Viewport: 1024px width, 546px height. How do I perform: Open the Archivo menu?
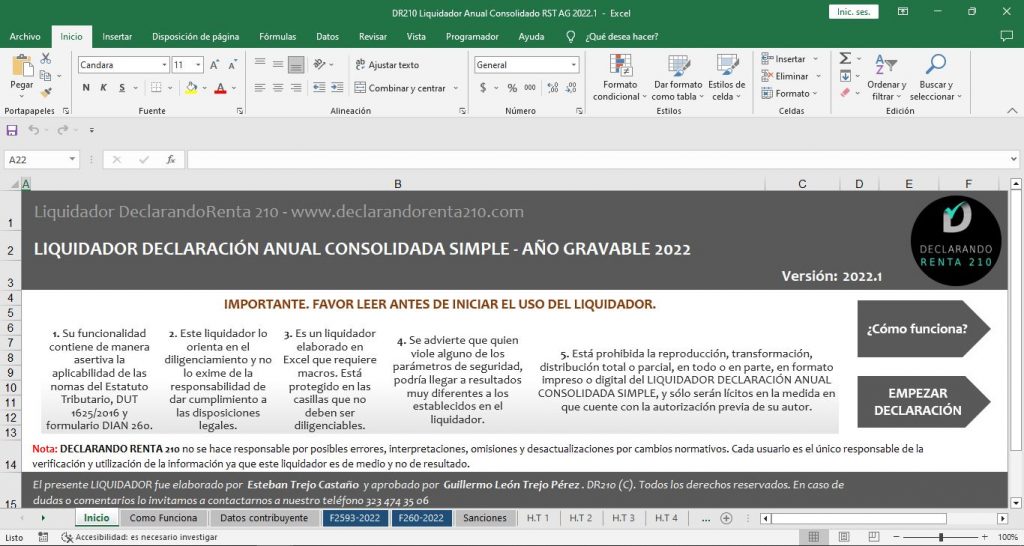(25, 37)
